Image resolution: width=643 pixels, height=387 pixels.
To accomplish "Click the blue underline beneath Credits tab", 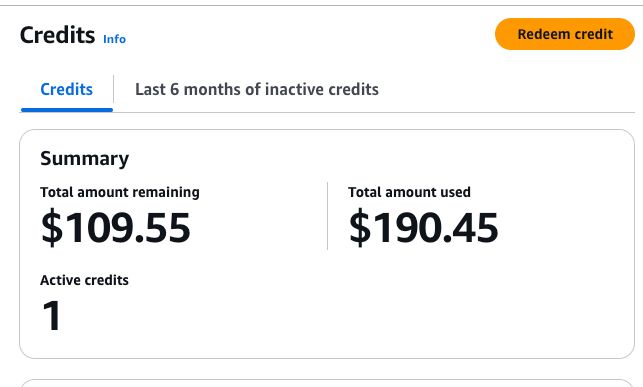I will click(67, 110).
